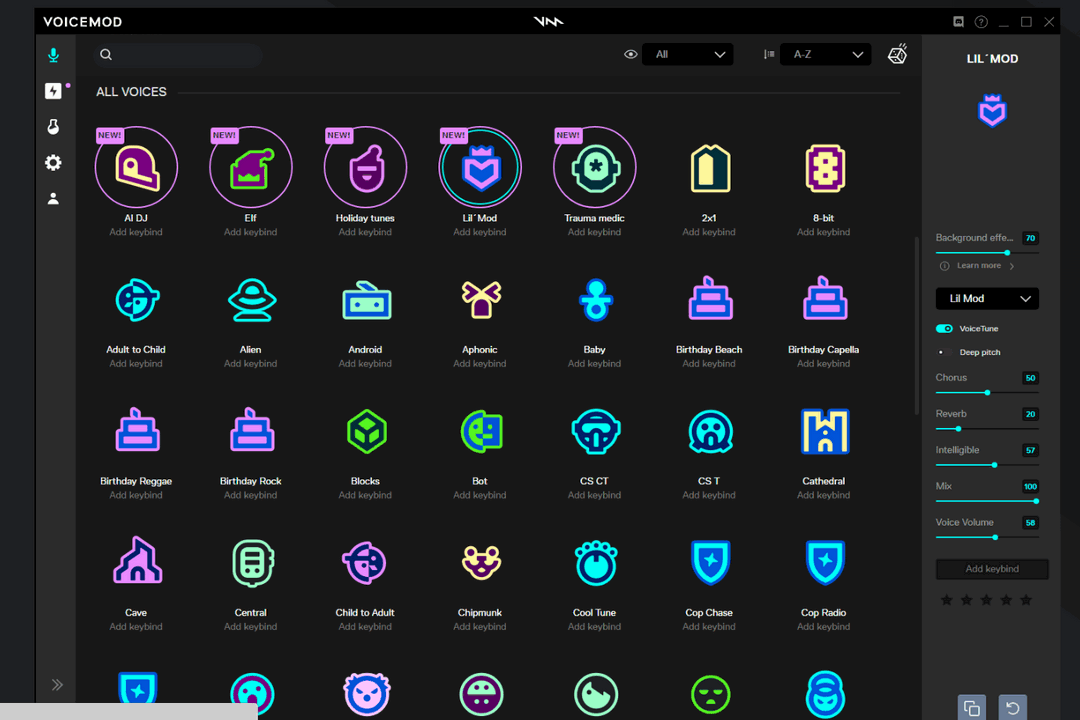
Task: Pick the Alien voice filter
Action: pos(250,300)
